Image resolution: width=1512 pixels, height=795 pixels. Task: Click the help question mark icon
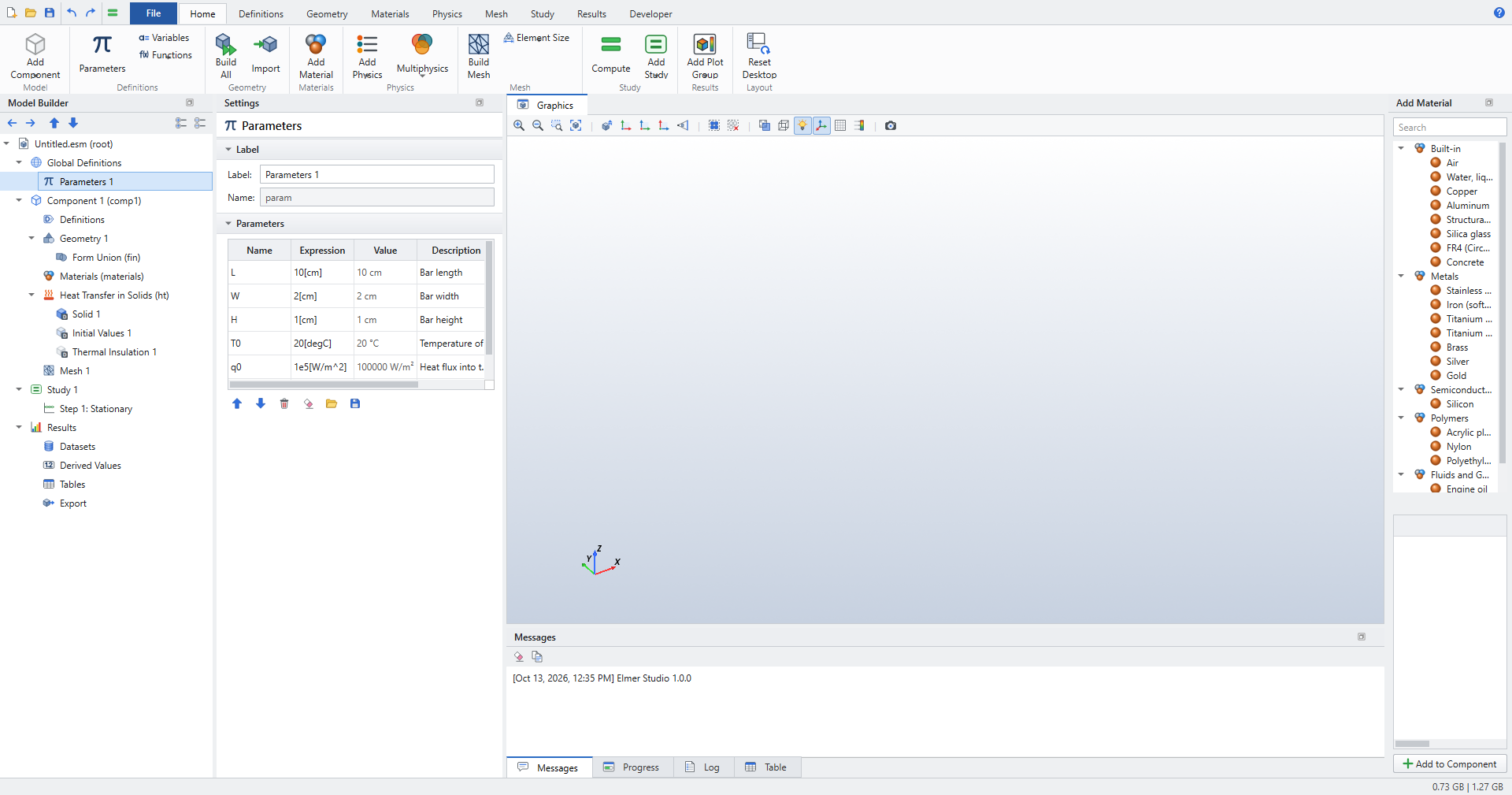click(1499, 13)
